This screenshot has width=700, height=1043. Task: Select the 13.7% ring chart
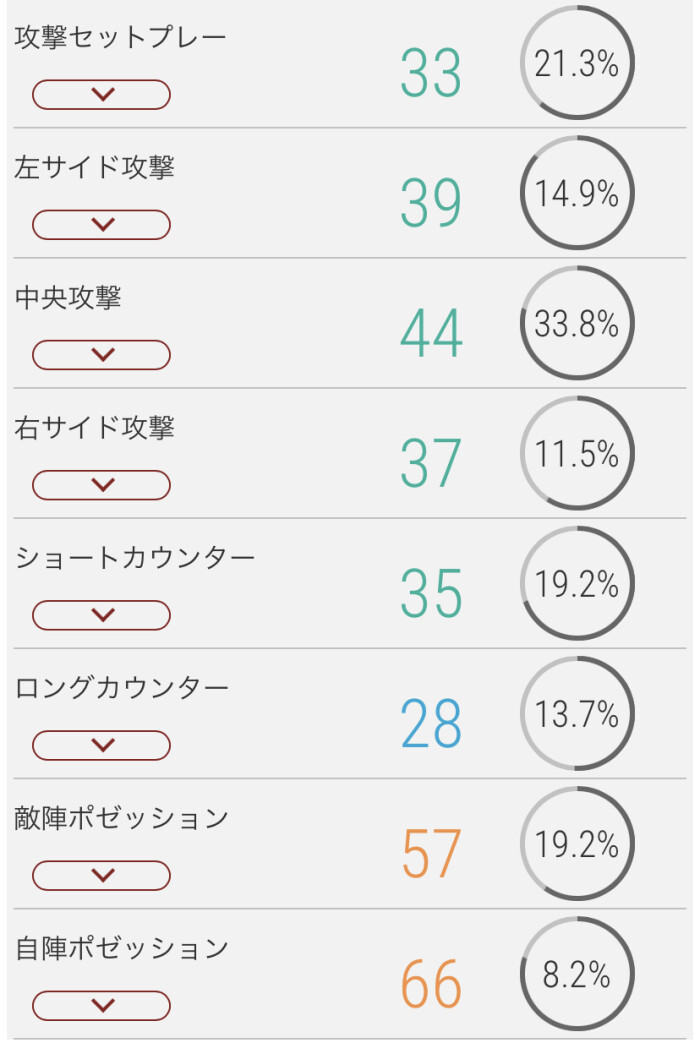577,714
